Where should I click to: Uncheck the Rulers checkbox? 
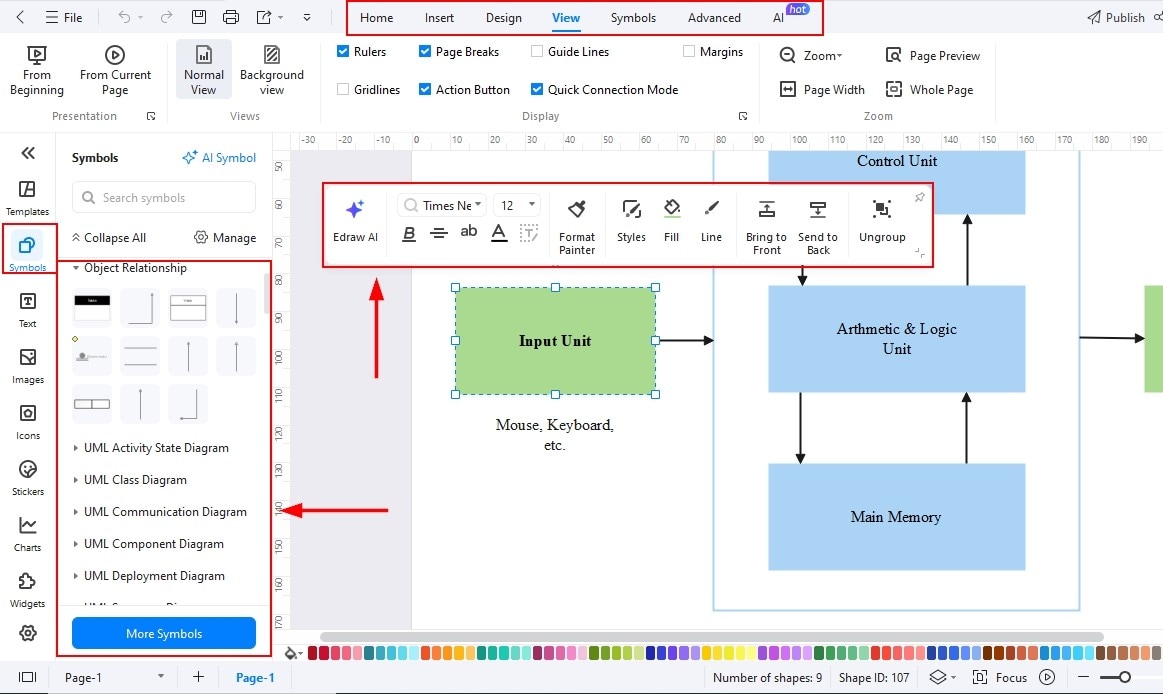click(x=343, y=51)
